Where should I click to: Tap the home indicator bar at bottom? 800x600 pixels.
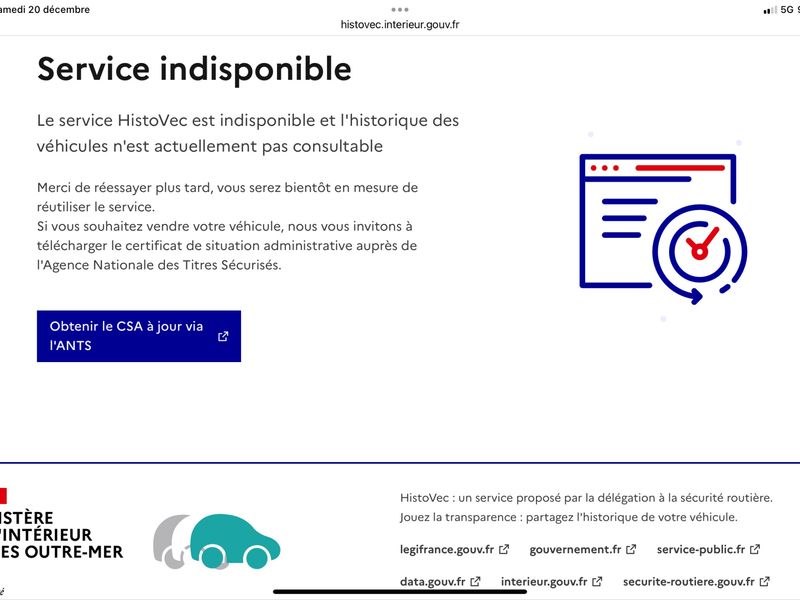400,592
